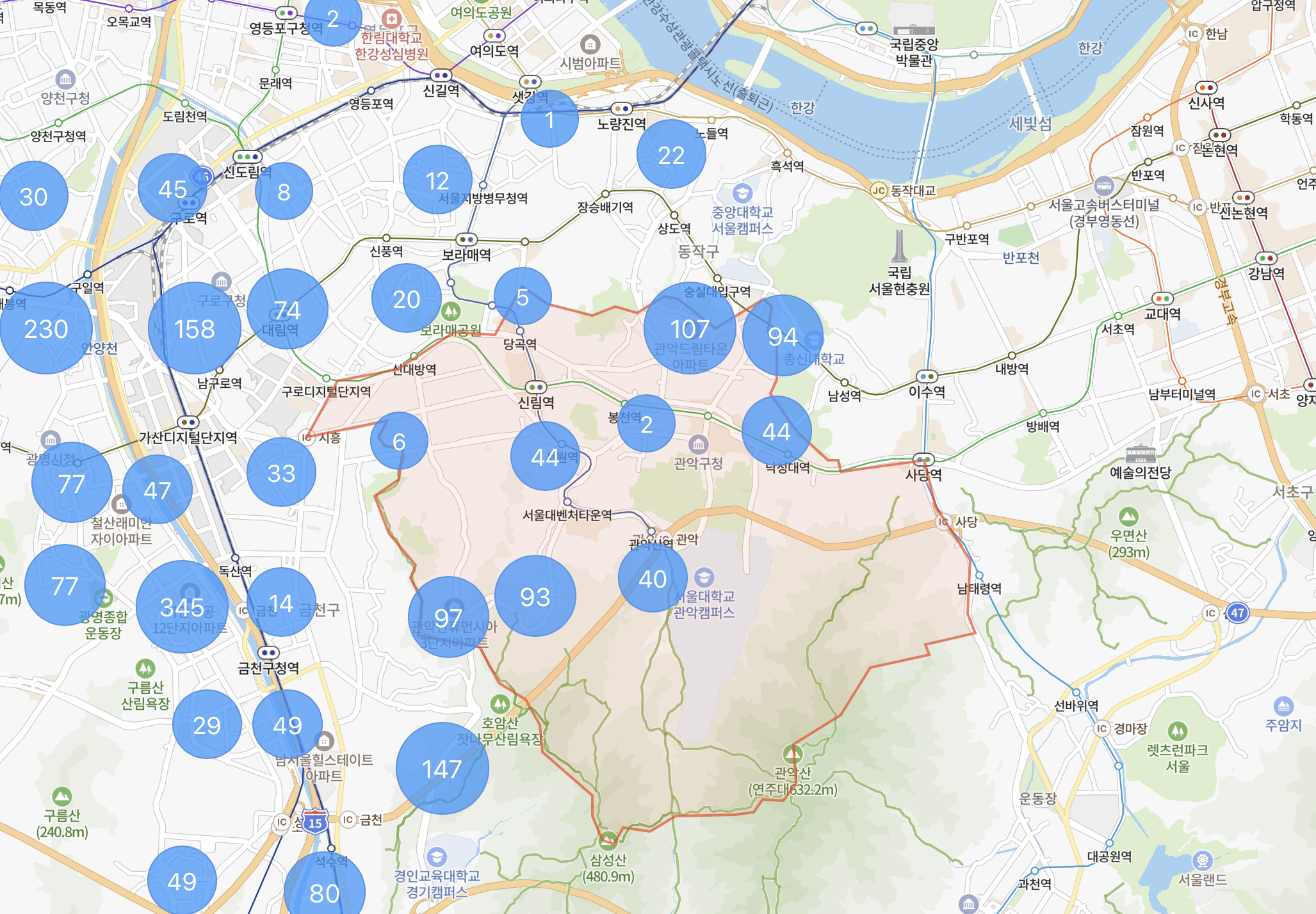Open the 6 cluster marker

(399, 440)
